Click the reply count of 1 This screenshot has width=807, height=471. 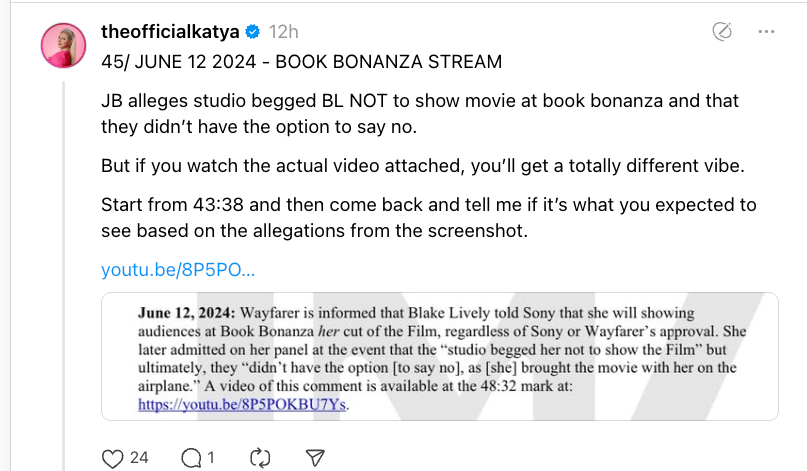pos(212,457)
